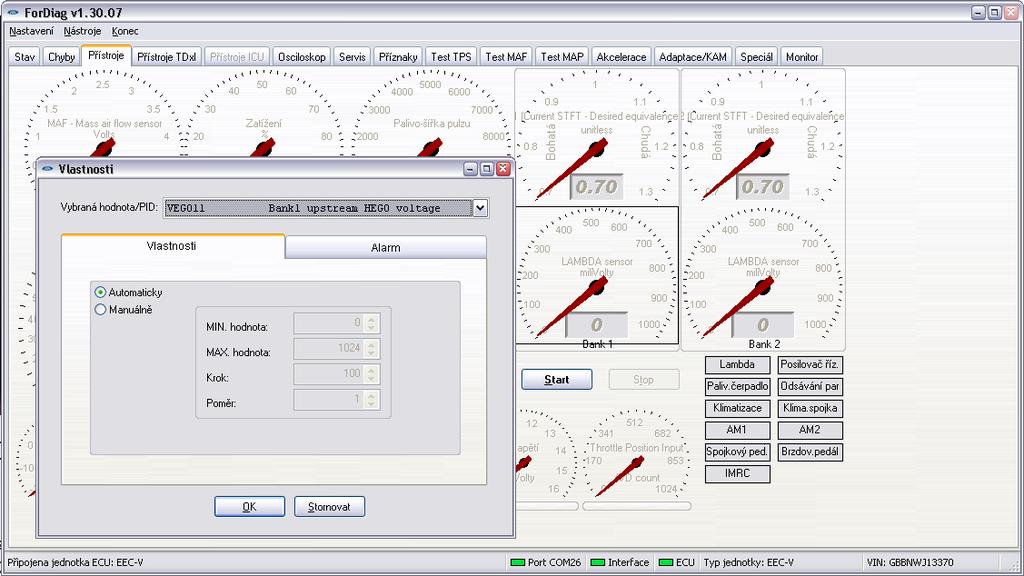
Task: Toggle the AM2 button
Action: pyautogui.click(x=810, y=430)
